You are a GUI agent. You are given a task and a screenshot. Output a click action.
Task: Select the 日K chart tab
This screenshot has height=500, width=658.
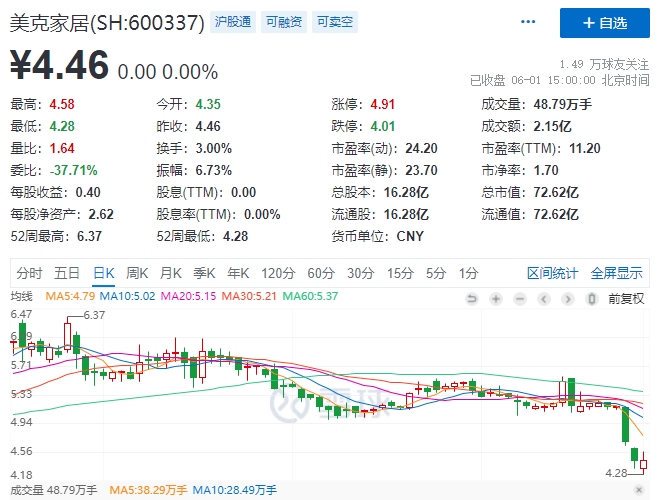pos(104,273)
